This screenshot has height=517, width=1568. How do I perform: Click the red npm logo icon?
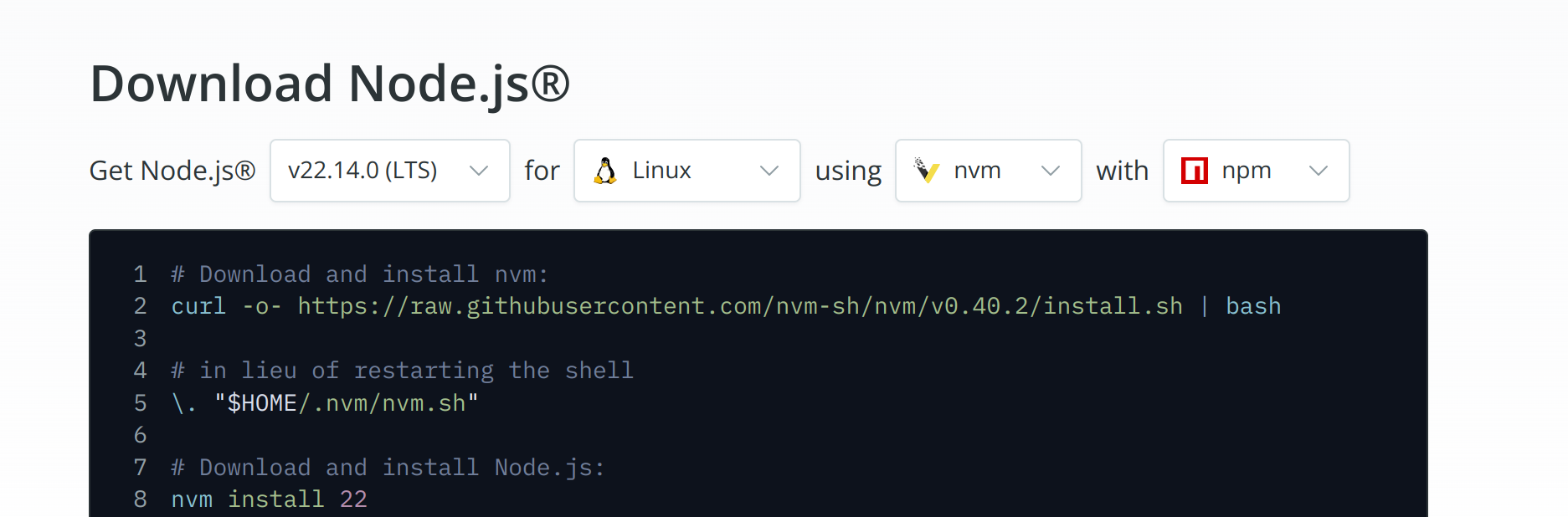pyautogui.click(x=1195, y=171)
